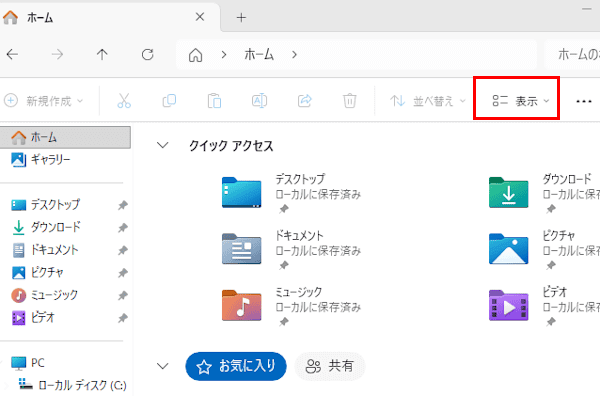This screenshot has width=600, height=396.
Task: Click the Cut scissors icon
Action: coord(124,101)
